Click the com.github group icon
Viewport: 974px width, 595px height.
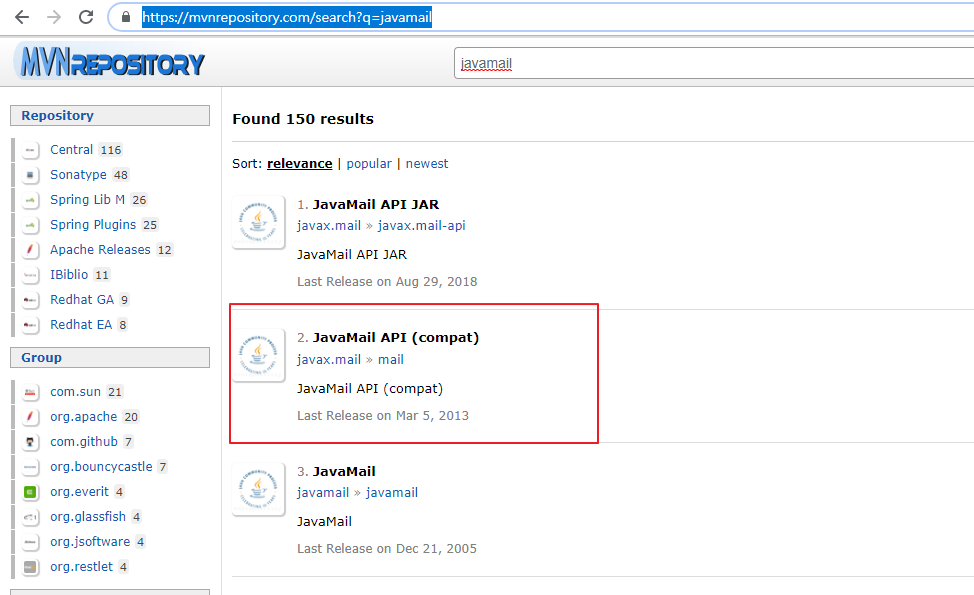(30, 442)
